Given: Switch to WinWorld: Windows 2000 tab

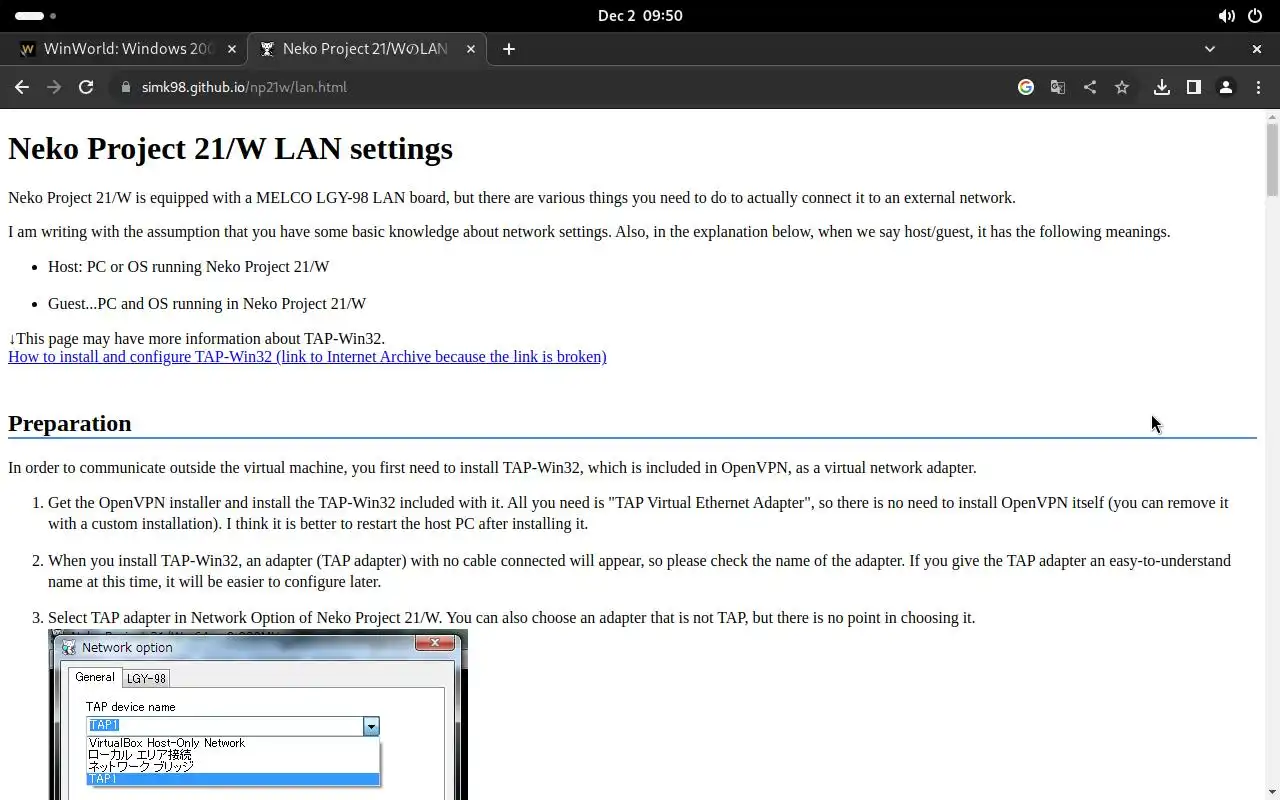Looking at the screenshot, I should [x=128, y=48].
